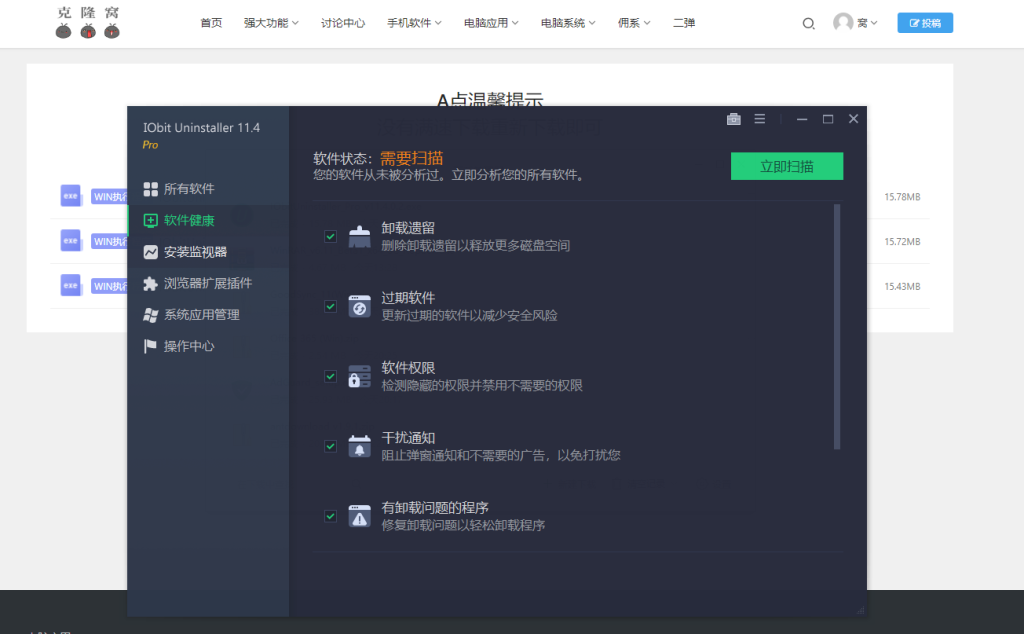Select 浏览器扩展插件 in the sidebar
The height and width of the screenshot is (634, 1024).
(208, 283)
